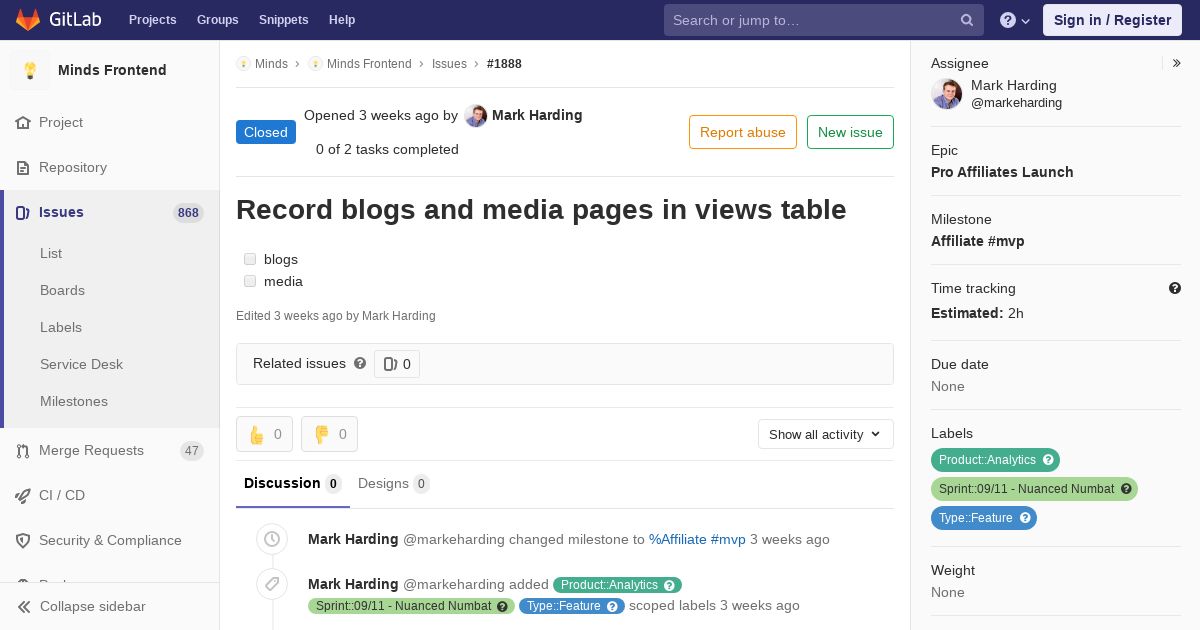Check the blogs task checkbox
Screen dimensions: 1200x630
click(x=250, y=259)
